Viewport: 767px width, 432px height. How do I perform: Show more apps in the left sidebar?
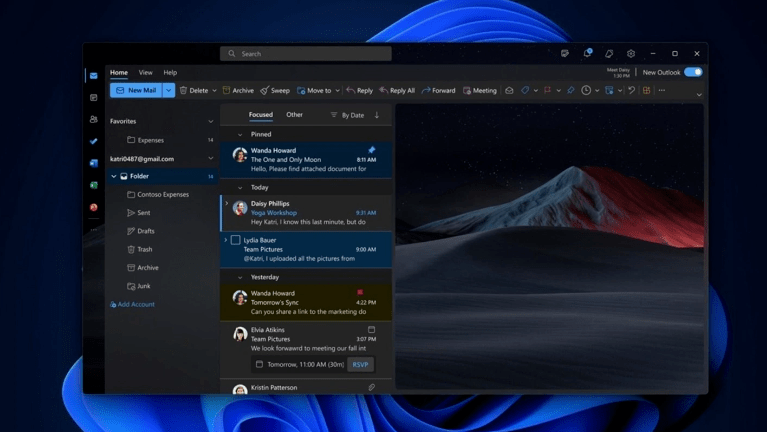pyautogui.click(x=93, y=229)
